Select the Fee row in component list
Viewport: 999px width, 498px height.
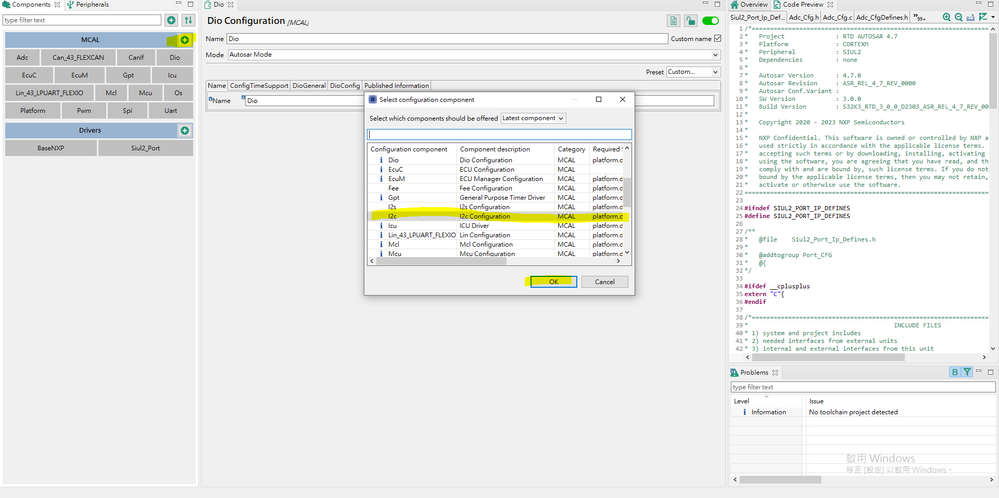[x=495, y=189]
